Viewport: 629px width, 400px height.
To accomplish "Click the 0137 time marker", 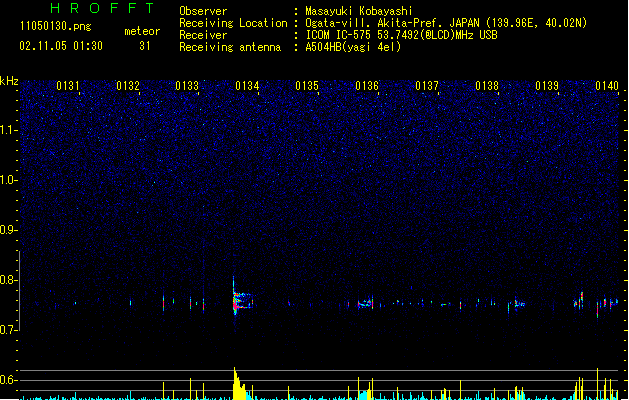I will [x=427, y=86].
